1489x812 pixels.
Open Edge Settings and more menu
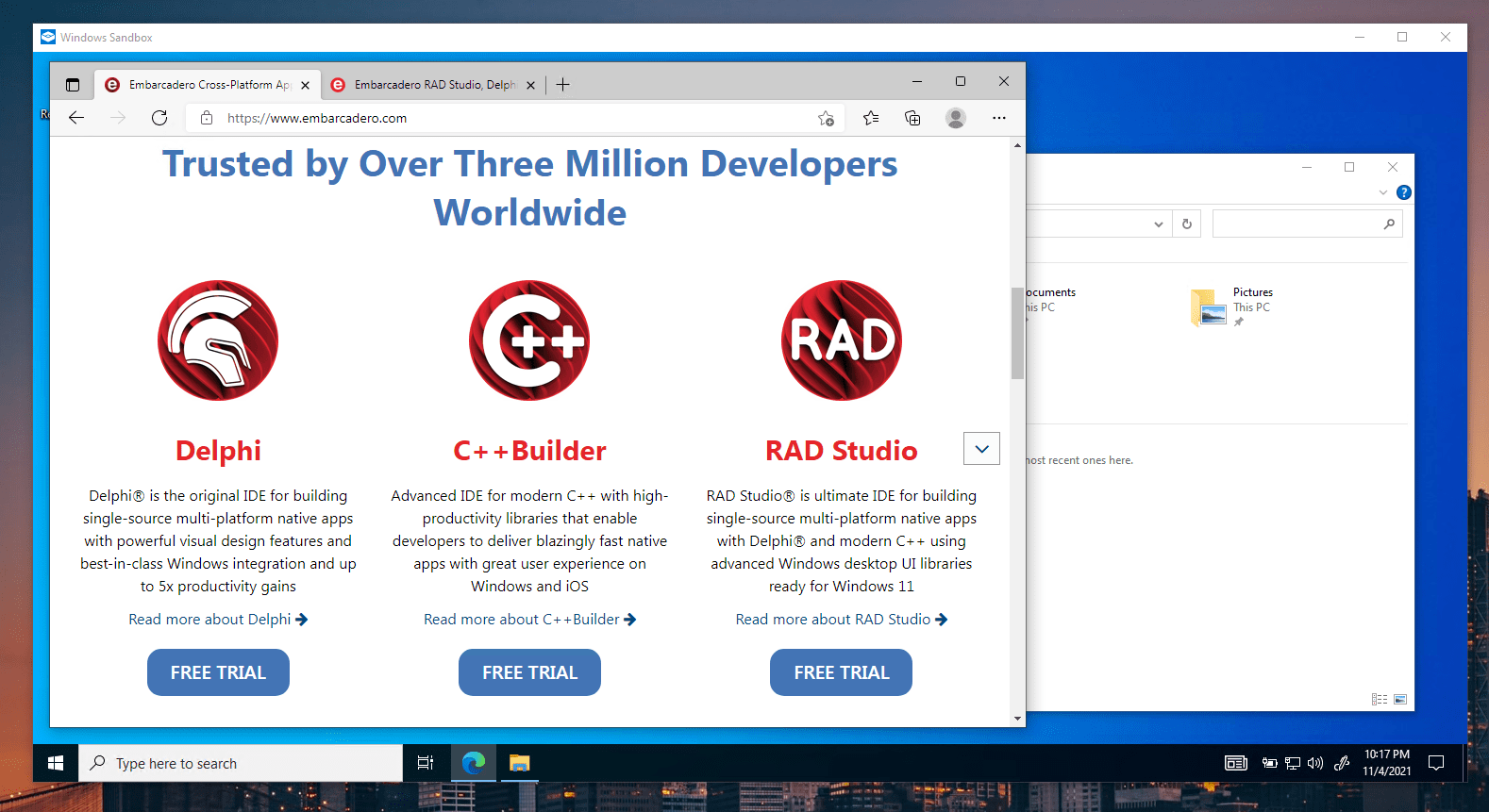999,118
